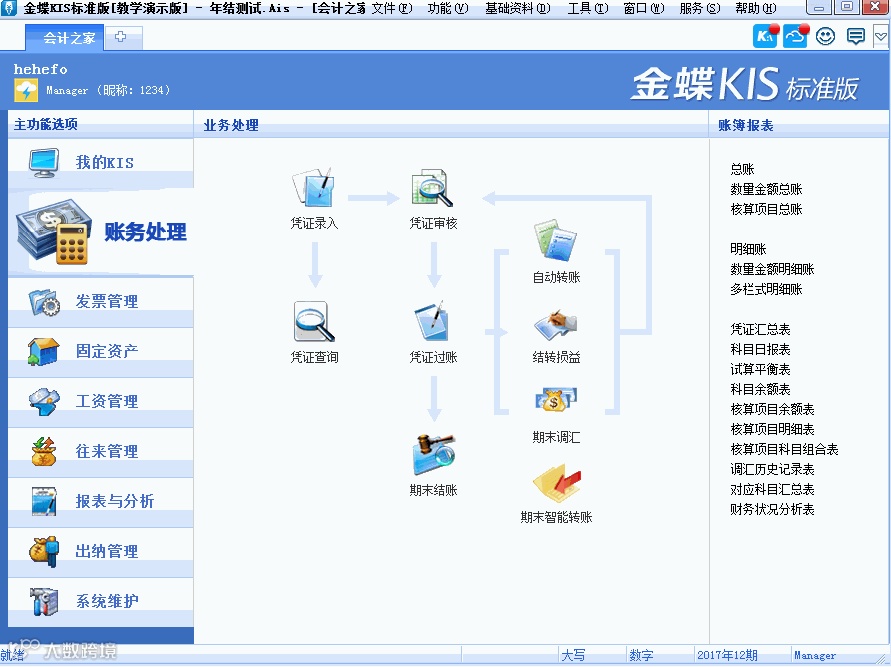The height and width of the screenshot is (667, 891).
Task: Open the 明细账 detail ledger
Action: (x=748, y=249)
